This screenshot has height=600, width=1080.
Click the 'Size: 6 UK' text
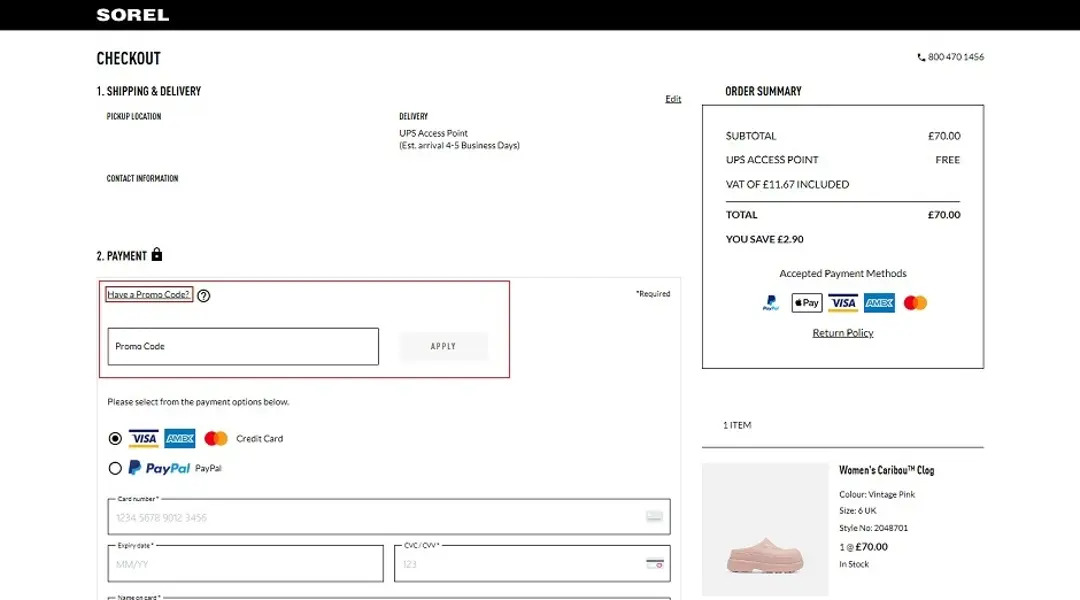click(858, 511)
